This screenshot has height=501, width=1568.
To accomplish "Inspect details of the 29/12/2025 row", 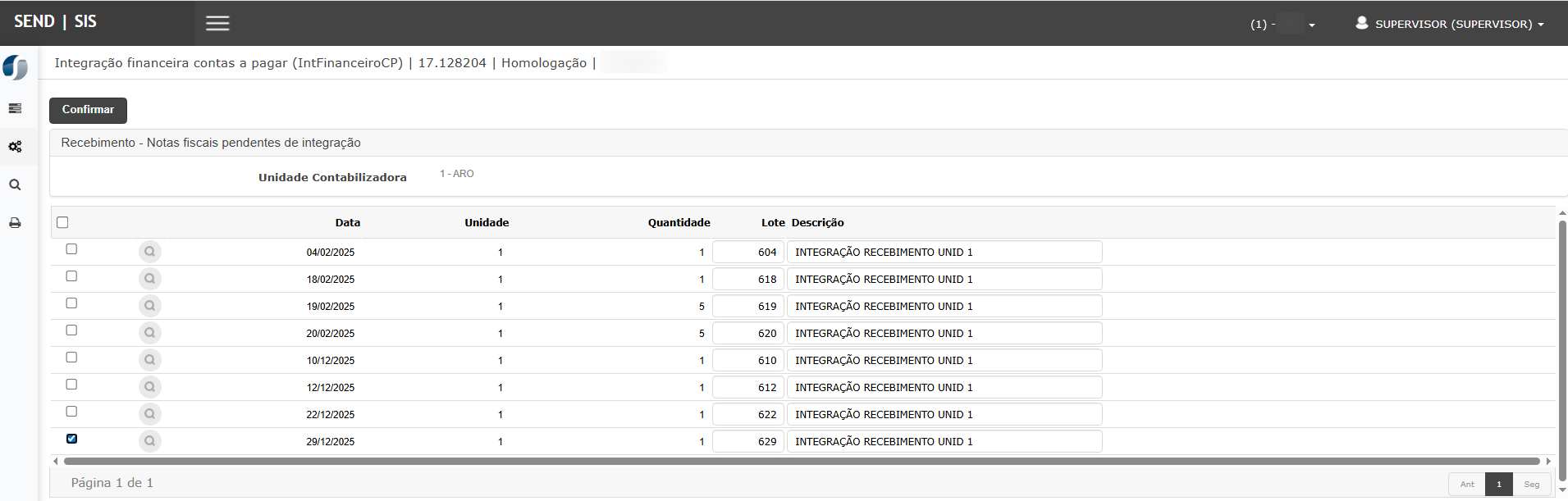I will pyautogui.click(x=149, y=441).
